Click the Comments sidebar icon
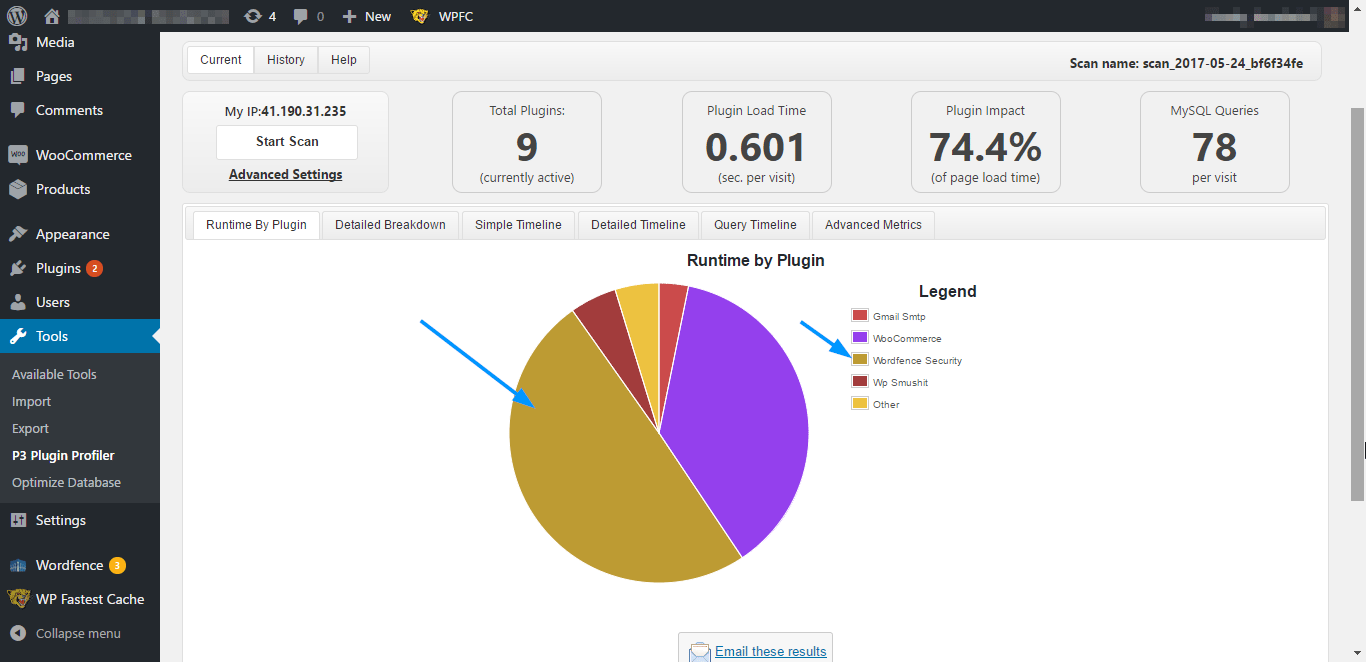 click(x=18, y=110)
